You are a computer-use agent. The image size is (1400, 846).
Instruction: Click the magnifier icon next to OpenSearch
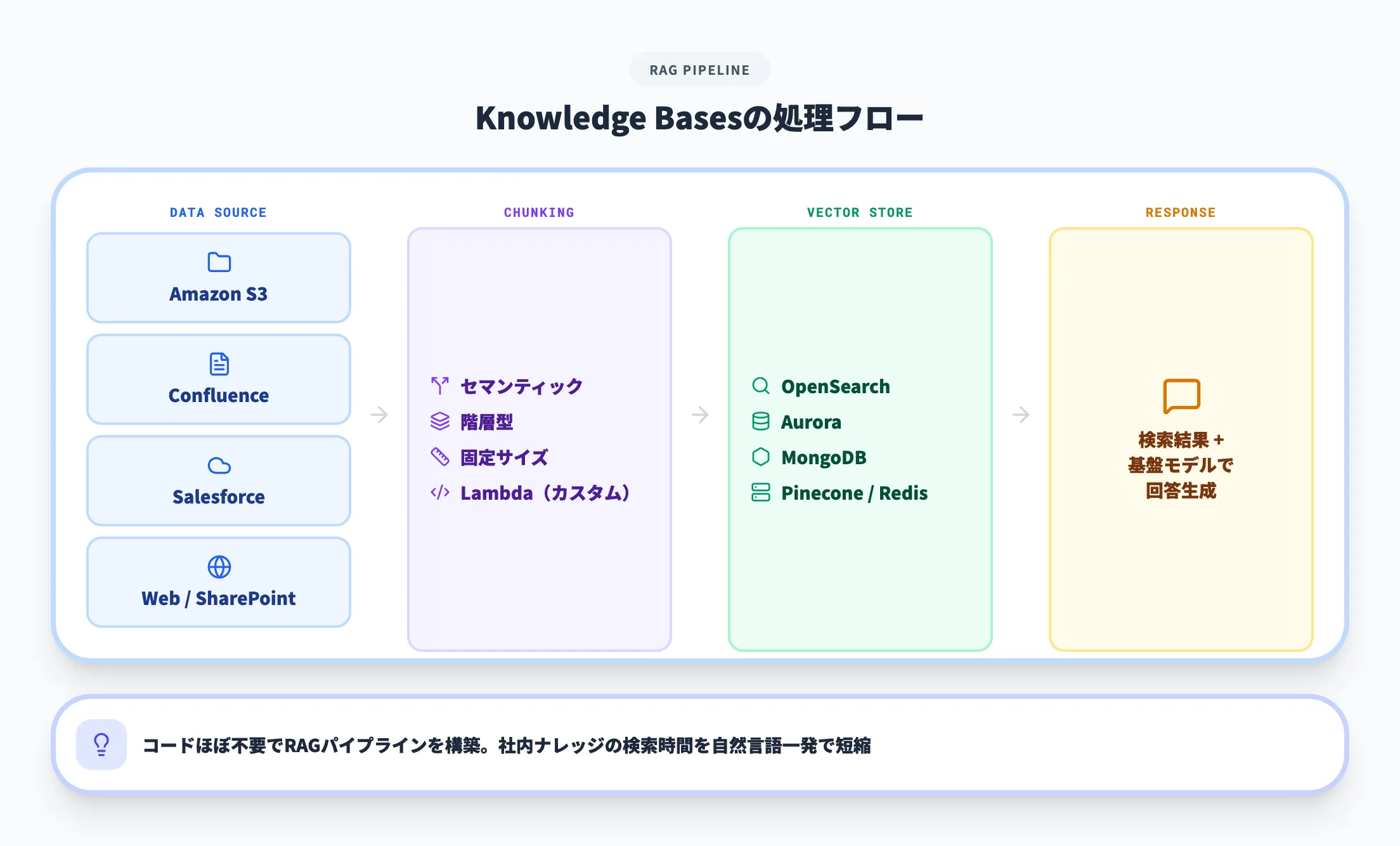(760, 386)
